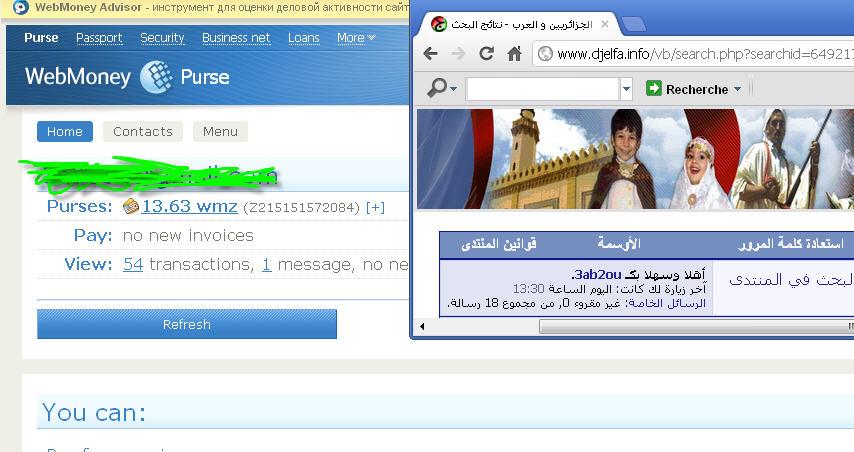Expand the More menu in WebMoney
854x452 pixels.
click(x=356, y=38)
